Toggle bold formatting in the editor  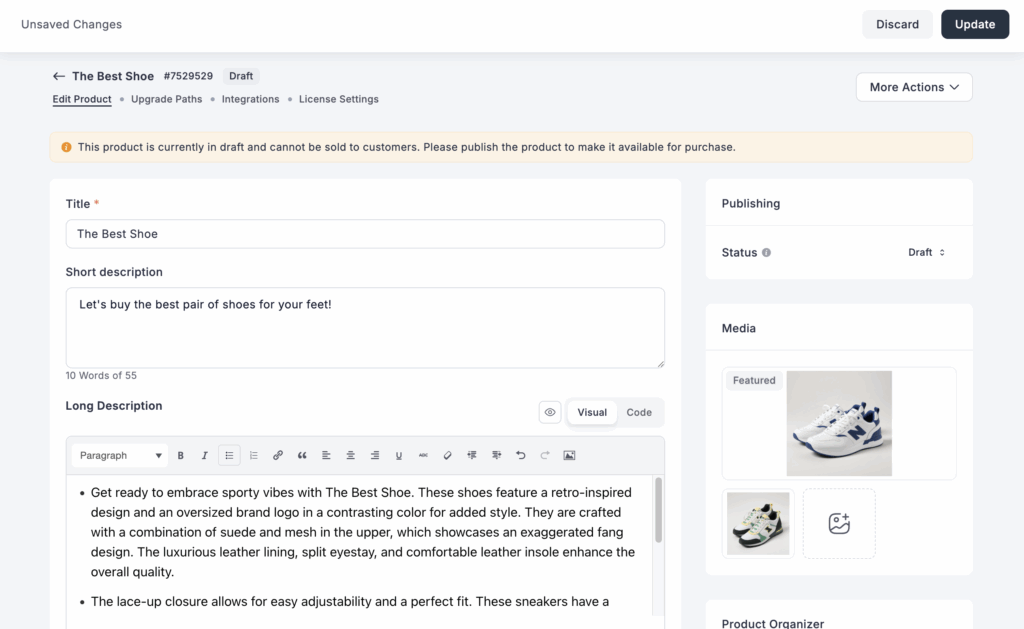[x=180, y=455]
